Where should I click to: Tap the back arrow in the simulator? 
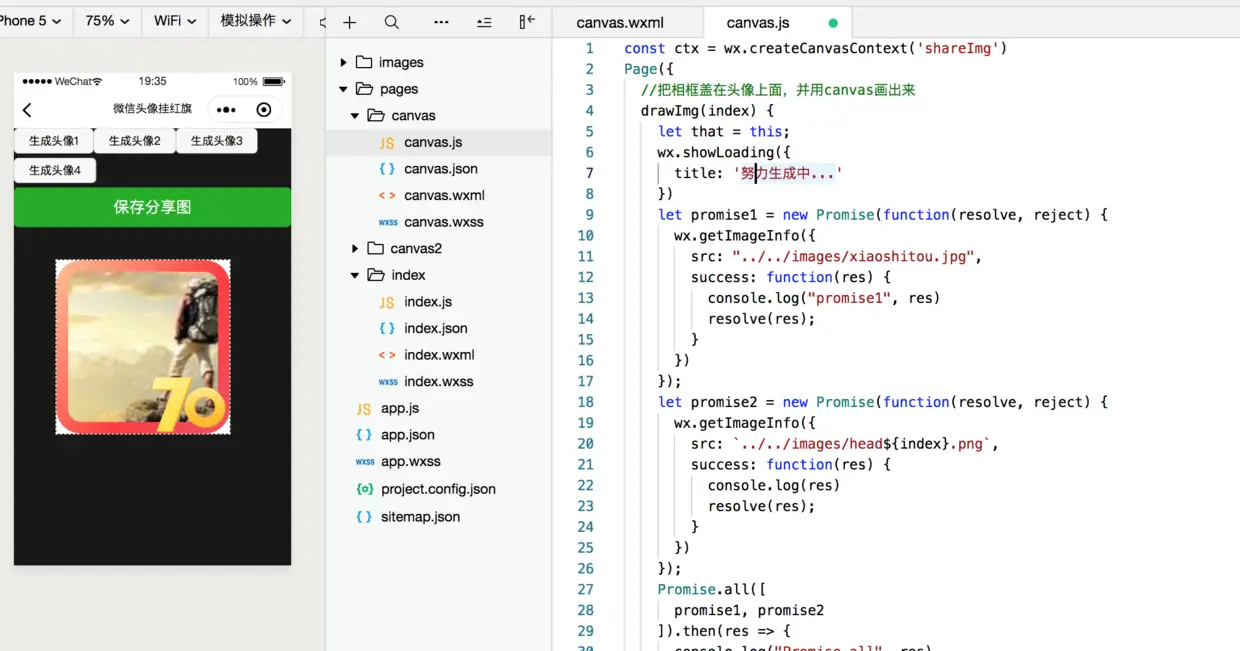pyautogui.click(x=27, y=110)
